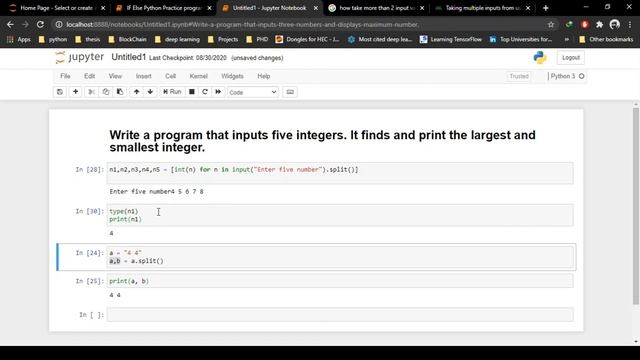Rename the notebook title Untitled1
Image resolution: width=640 pixels, height=360 pixels.
[x=129, y=57]
